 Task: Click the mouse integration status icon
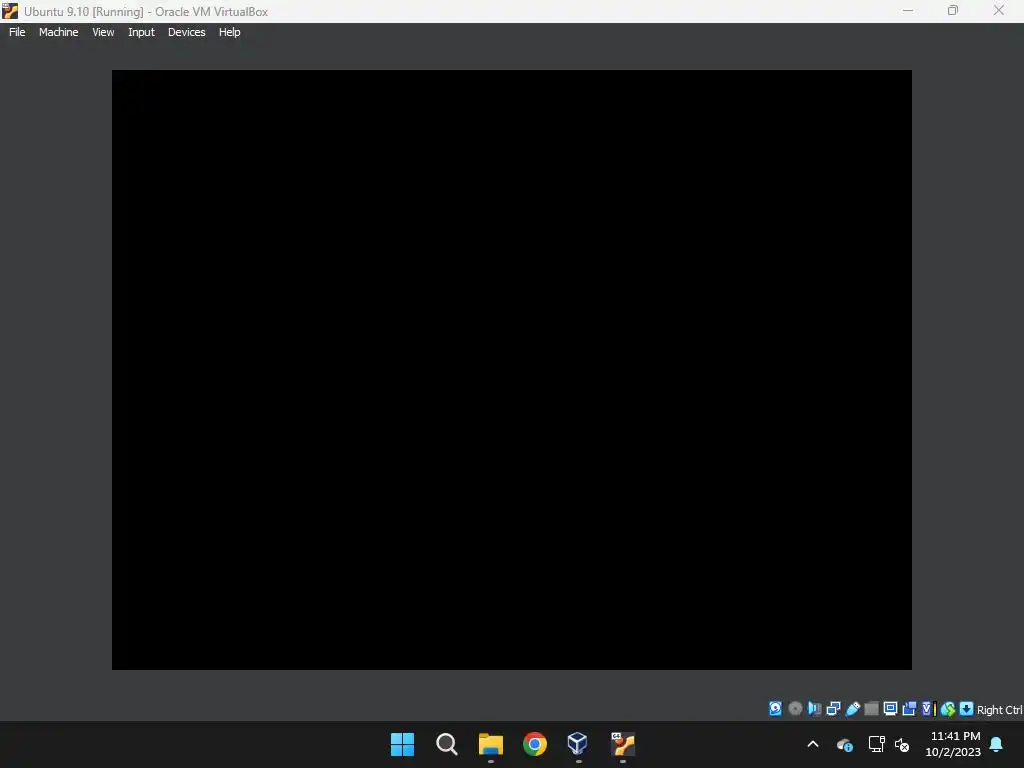(x=948, y=709)
